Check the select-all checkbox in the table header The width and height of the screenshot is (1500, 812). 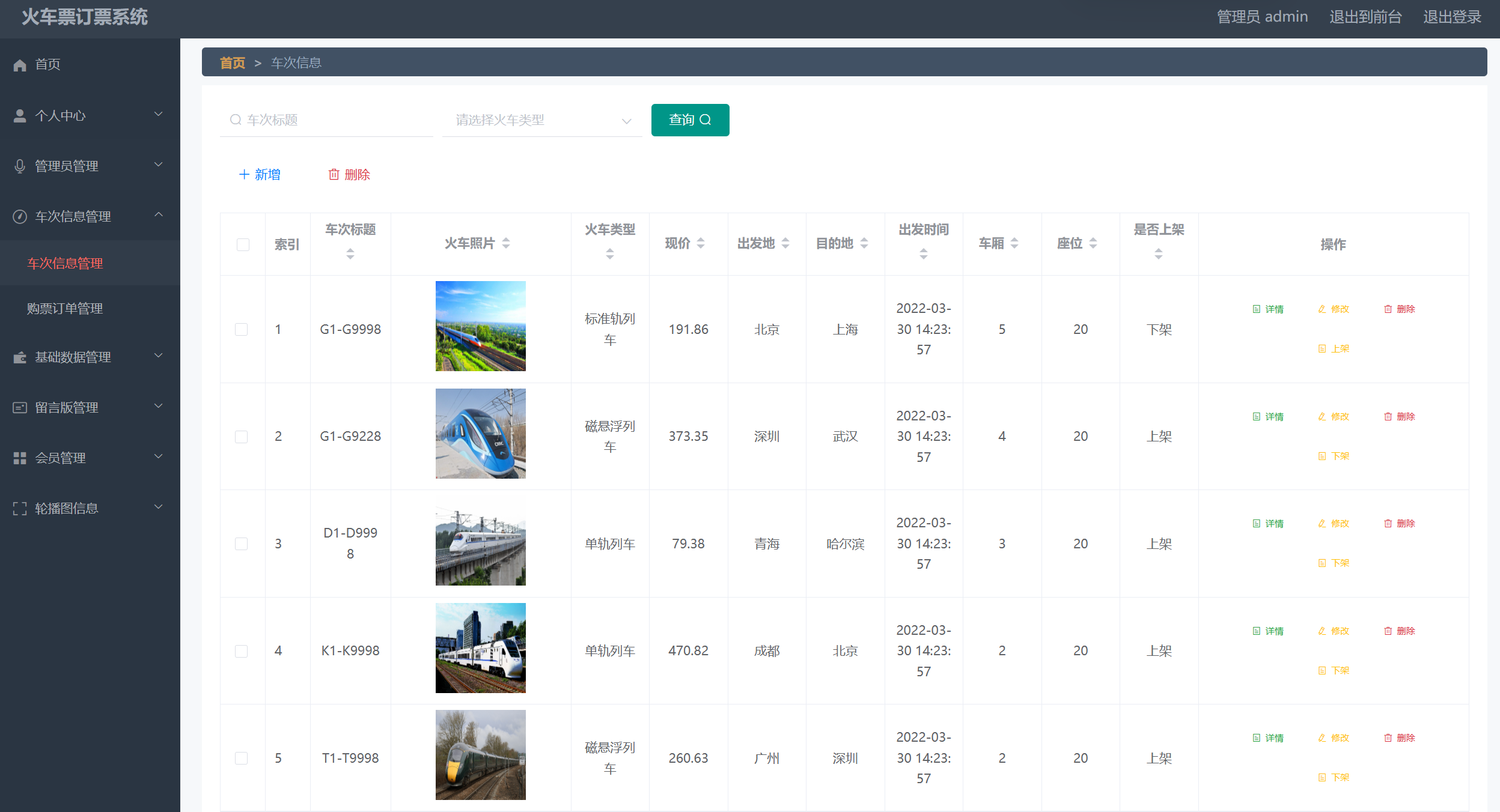point(243,244)
